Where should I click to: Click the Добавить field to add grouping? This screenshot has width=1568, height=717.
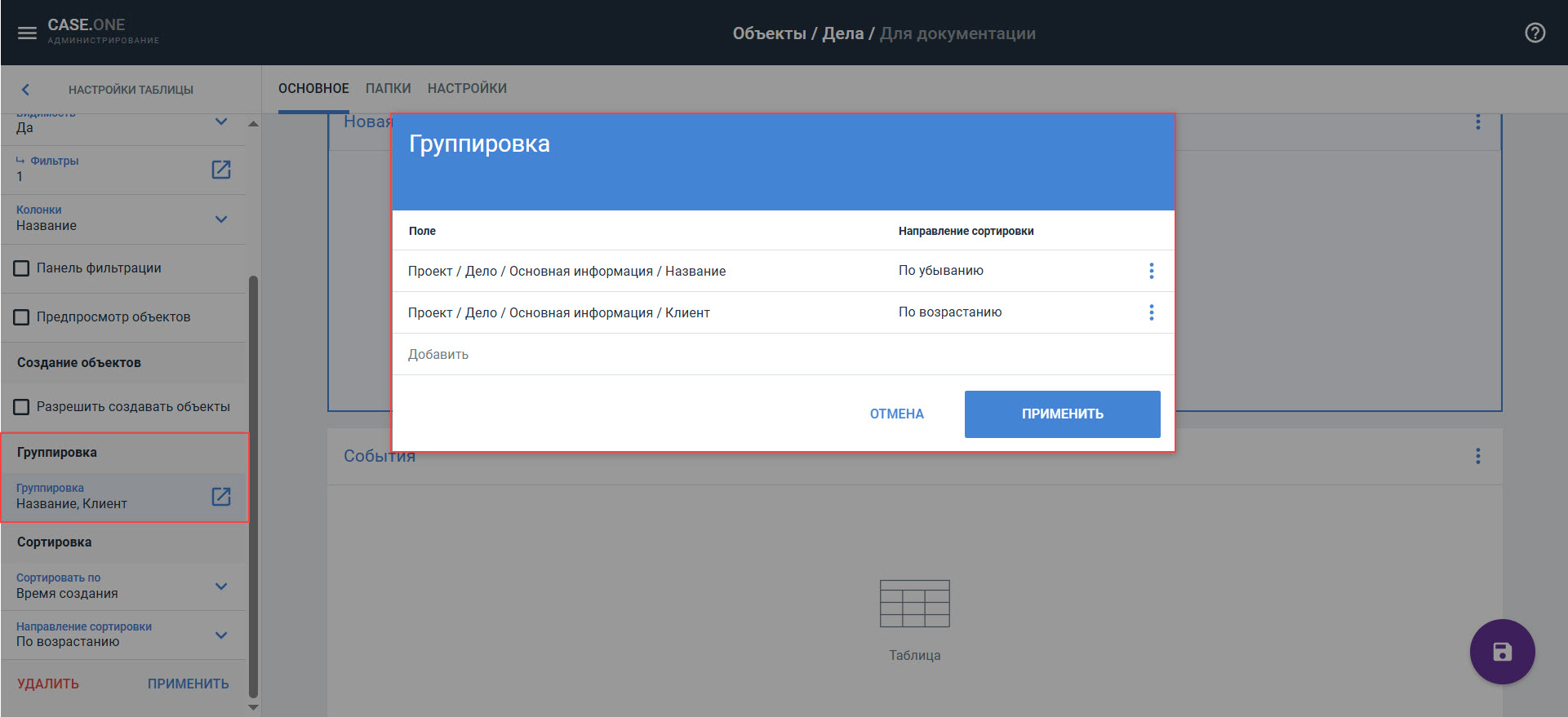click(x=438, y=355)
